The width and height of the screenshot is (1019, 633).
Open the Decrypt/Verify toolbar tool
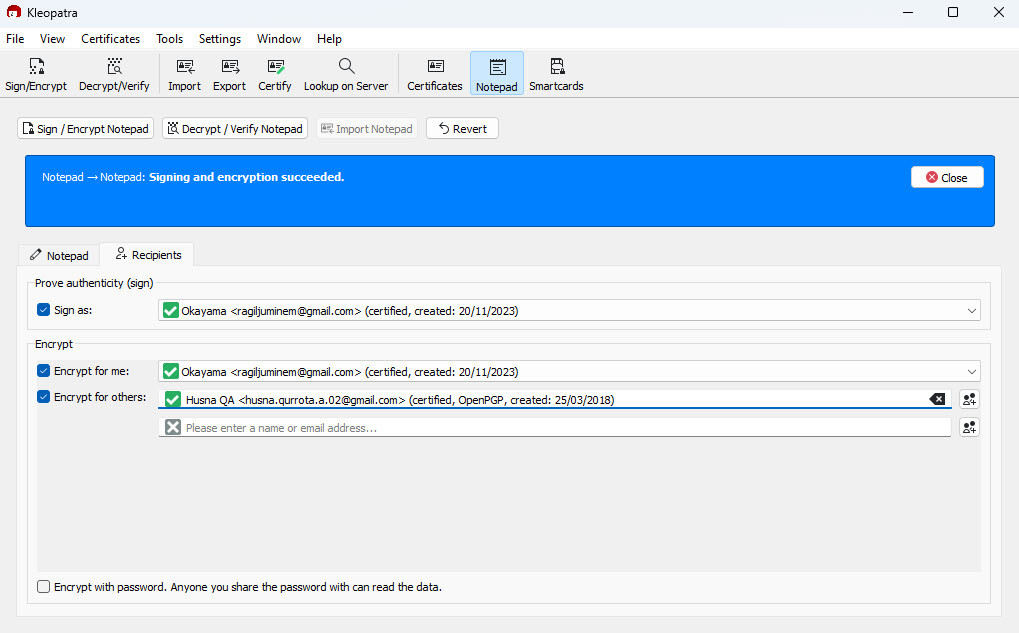pyautogui.click(x=114, y=74)
